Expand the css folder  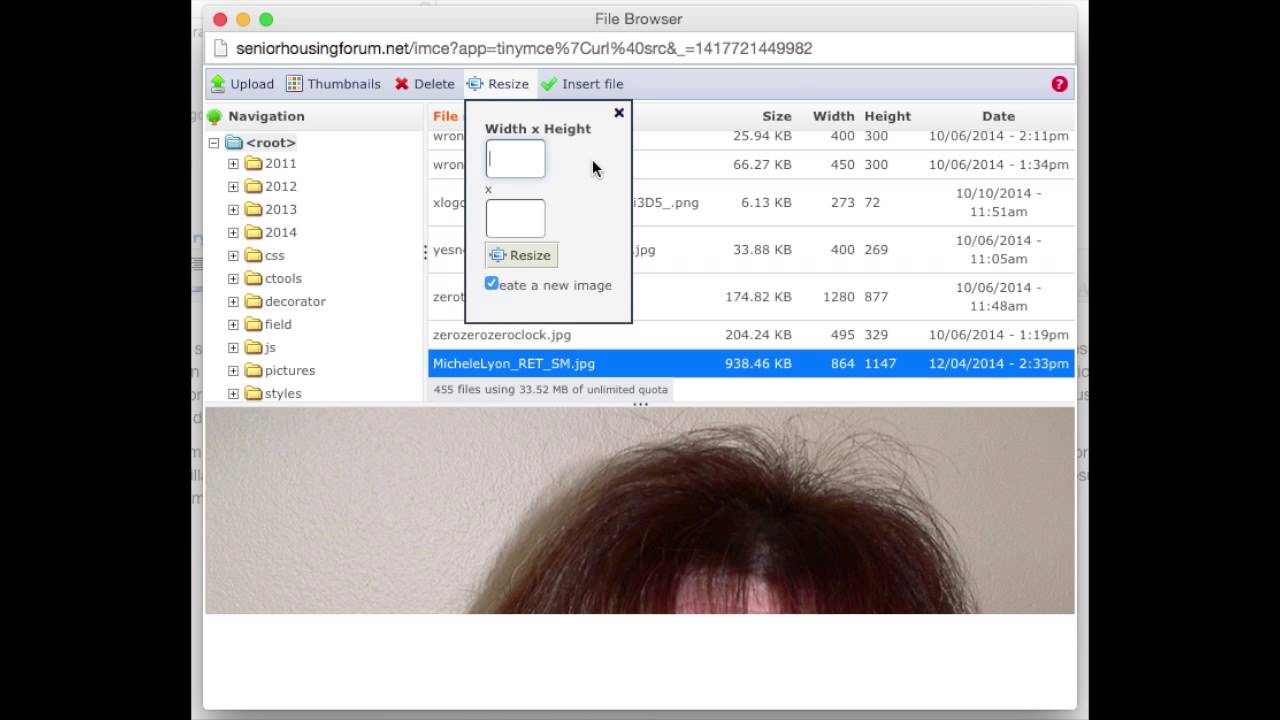pos(233,256)
